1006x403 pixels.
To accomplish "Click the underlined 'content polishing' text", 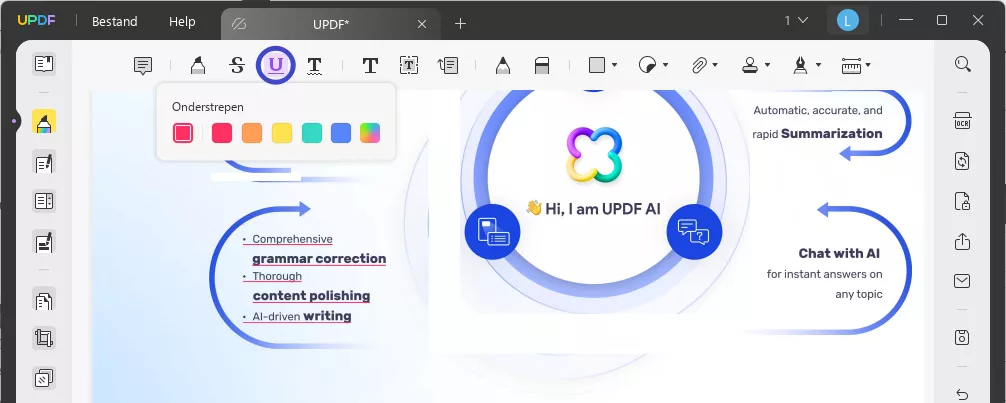I will pyautogui.click(x=311, y=296).
